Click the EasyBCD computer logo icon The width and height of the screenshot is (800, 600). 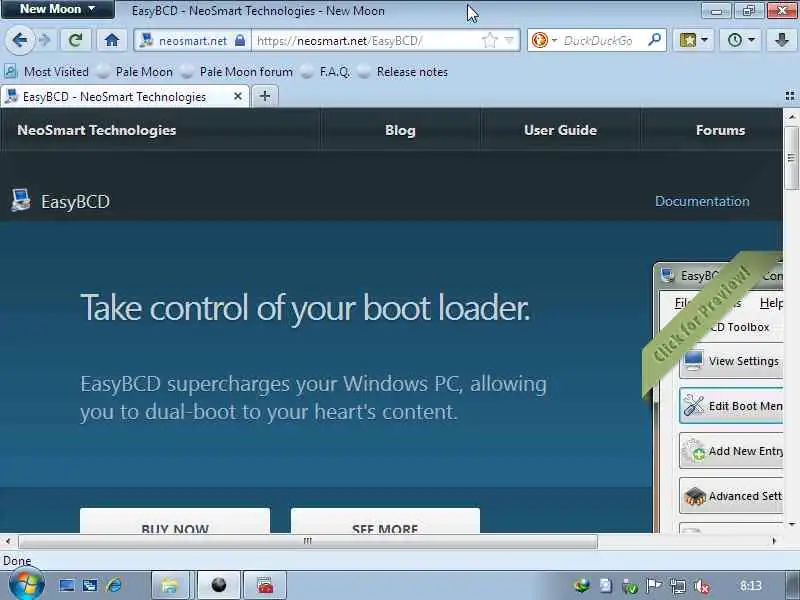21,201
